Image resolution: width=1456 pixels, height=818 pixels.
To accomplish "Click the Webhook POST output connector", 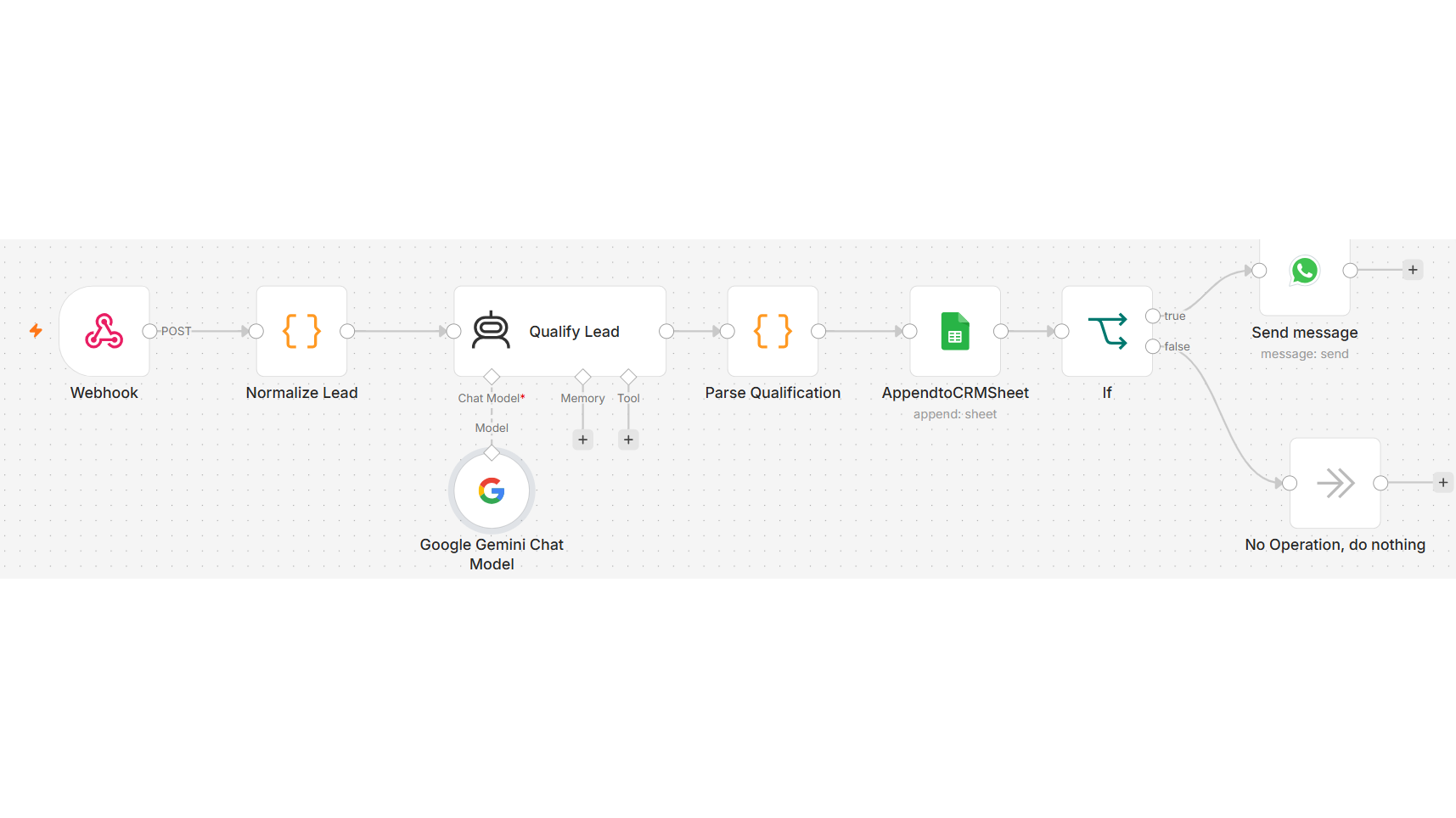I will pos(149,331).
